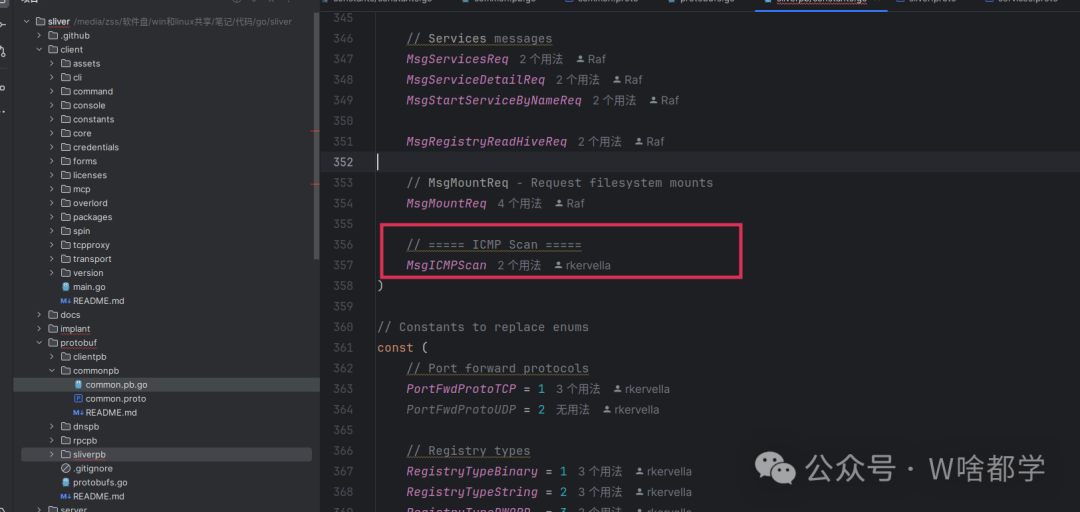Click the MsgICMPScan identifier in code

click(x=446, y=265)
